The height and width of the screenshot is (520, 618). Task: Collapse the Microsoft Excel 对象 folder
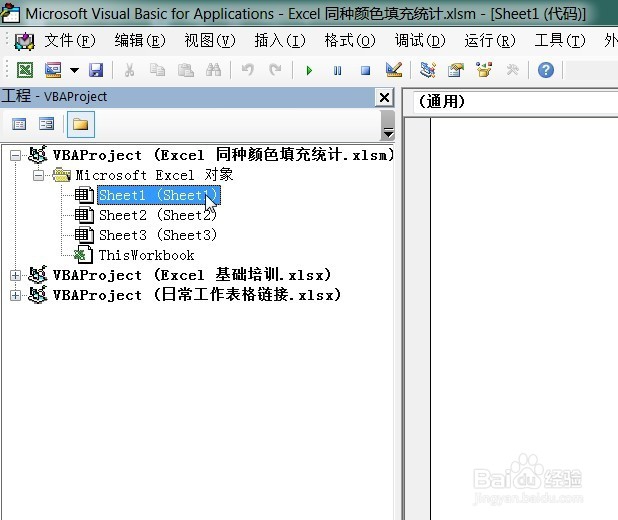pyautogui.click(x=38, y=175)
